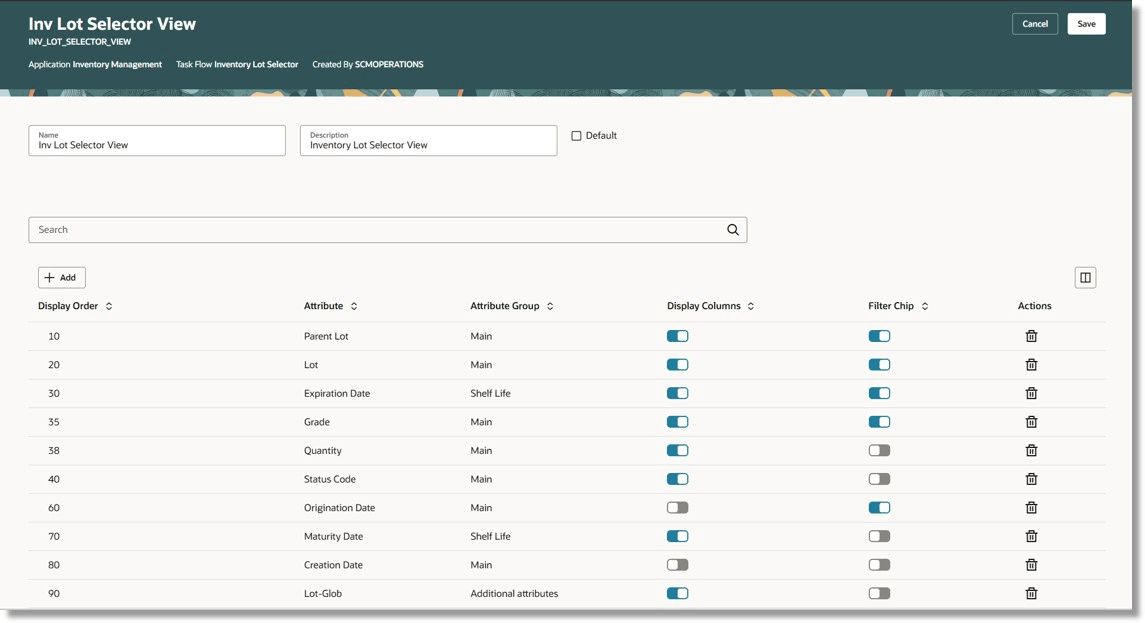Add a new attribute row
The image size is (1145, 623).
click(x=61, y=278)
